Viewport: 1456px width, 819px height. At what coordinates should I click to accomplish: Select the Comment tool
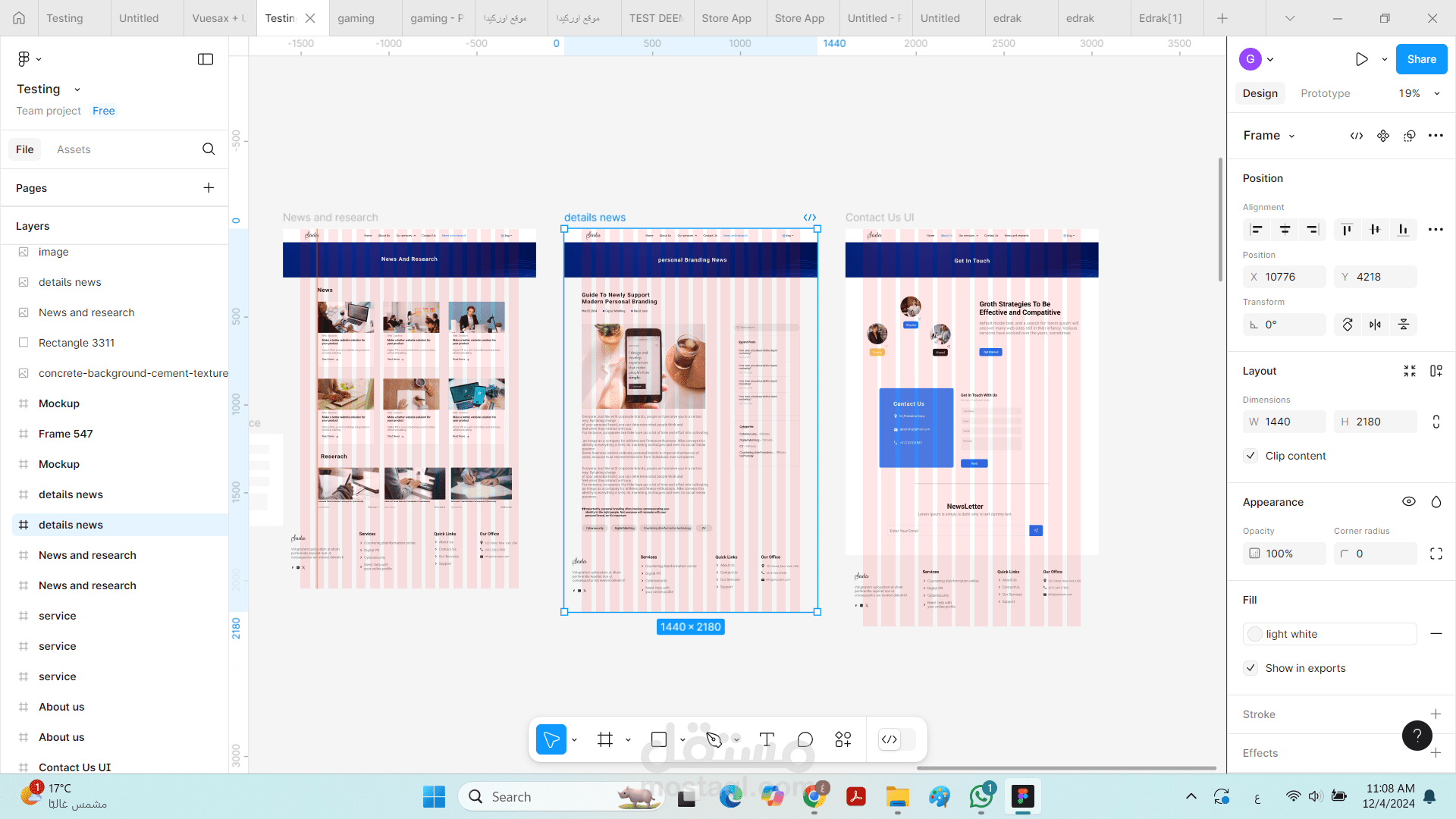coord(805,739)
